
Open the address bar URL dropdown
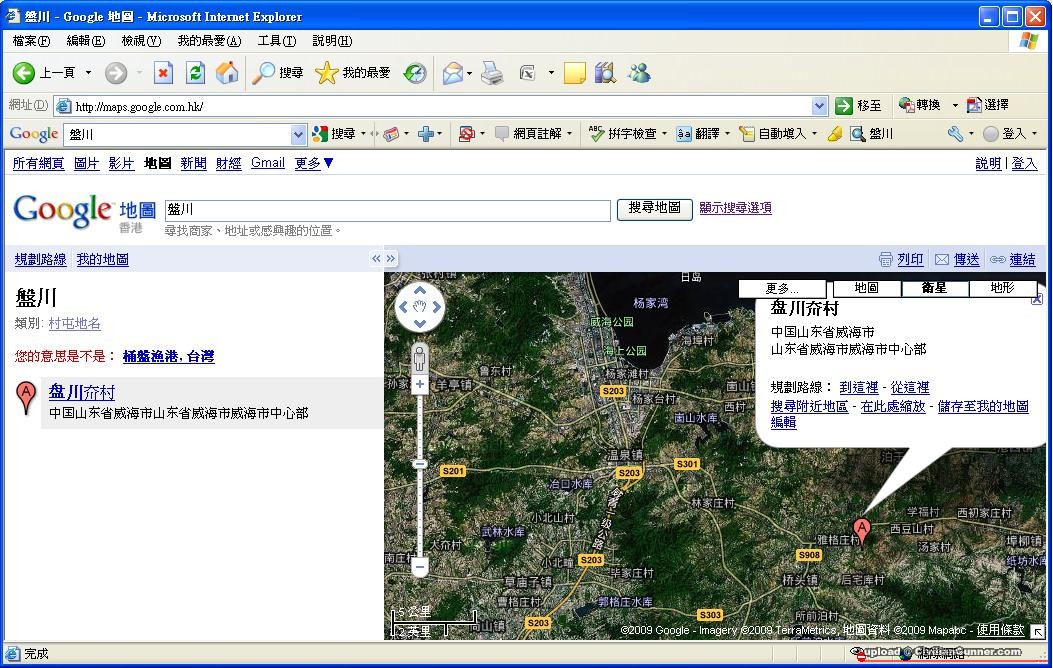coord(820,106)
